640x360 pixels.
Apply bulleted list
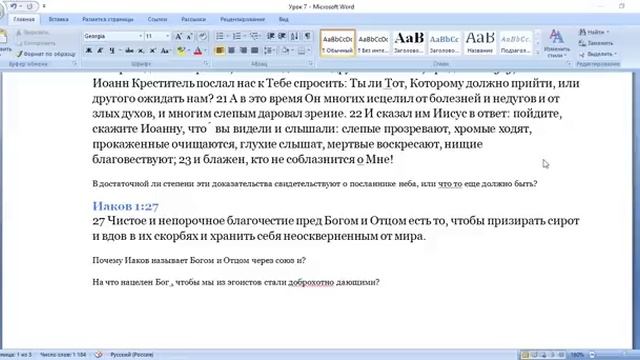click(x=220, y=36)
